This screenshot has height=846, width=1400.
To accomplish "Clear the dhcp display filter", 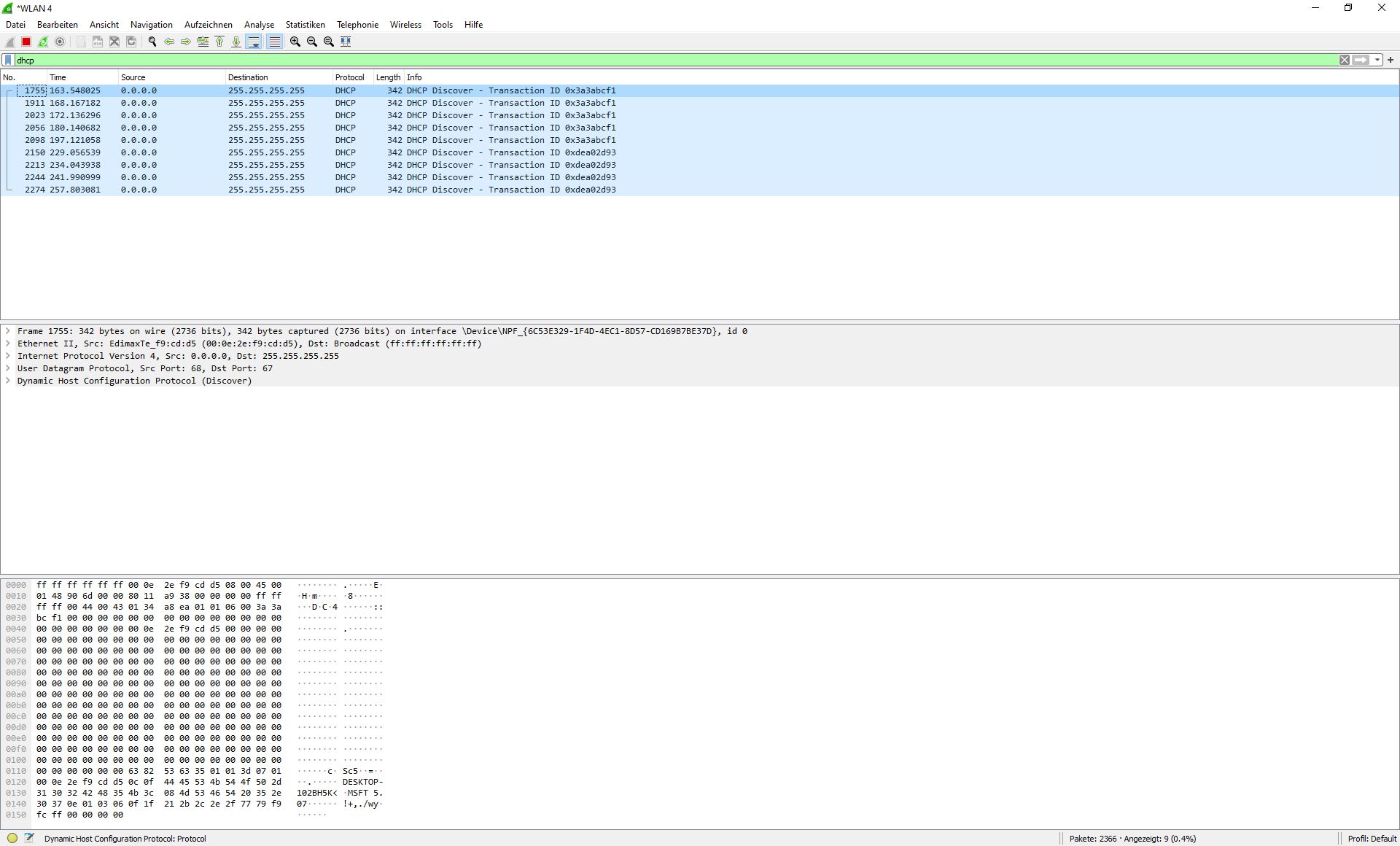I will click(x=1344, y=60).
